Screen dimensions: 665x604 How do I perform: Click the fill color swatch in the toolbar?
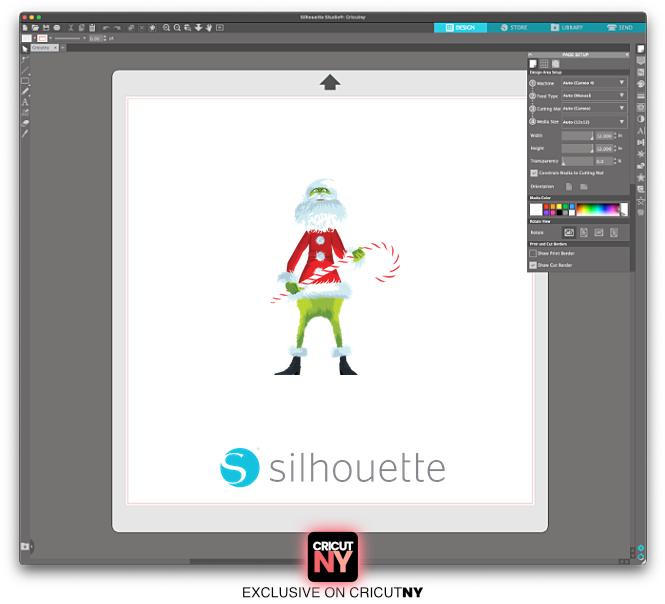point(27,38)
